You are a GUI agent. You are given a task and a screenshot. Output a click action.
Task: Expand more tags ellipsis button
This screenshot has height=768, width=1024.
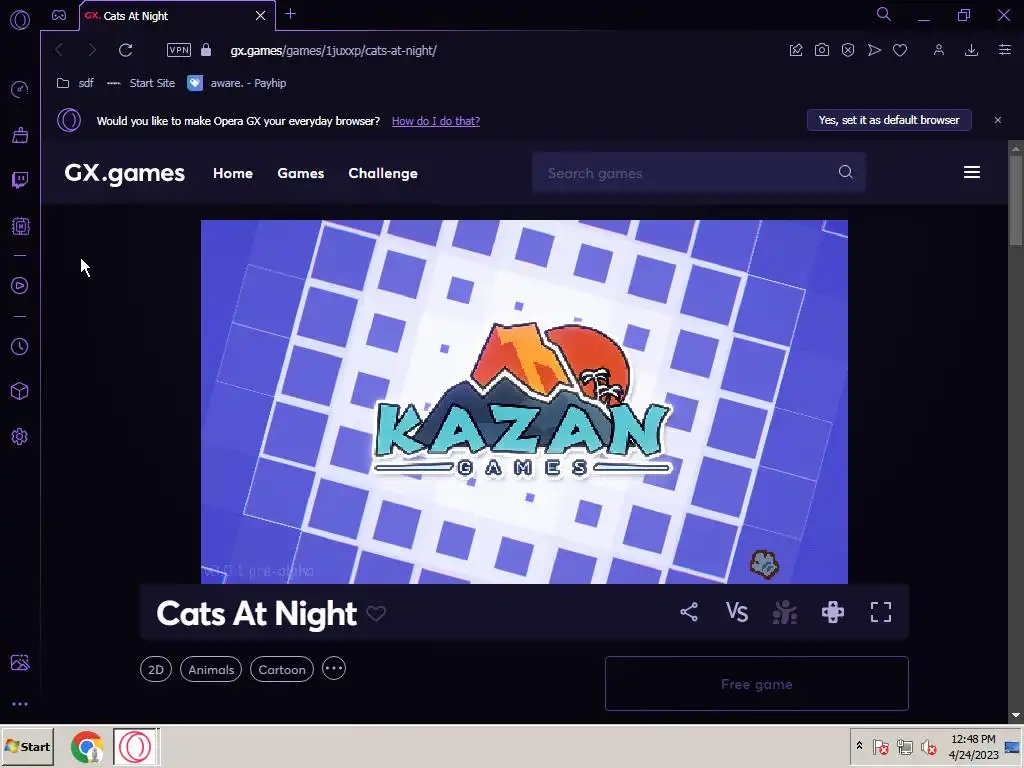click(334, 669)
